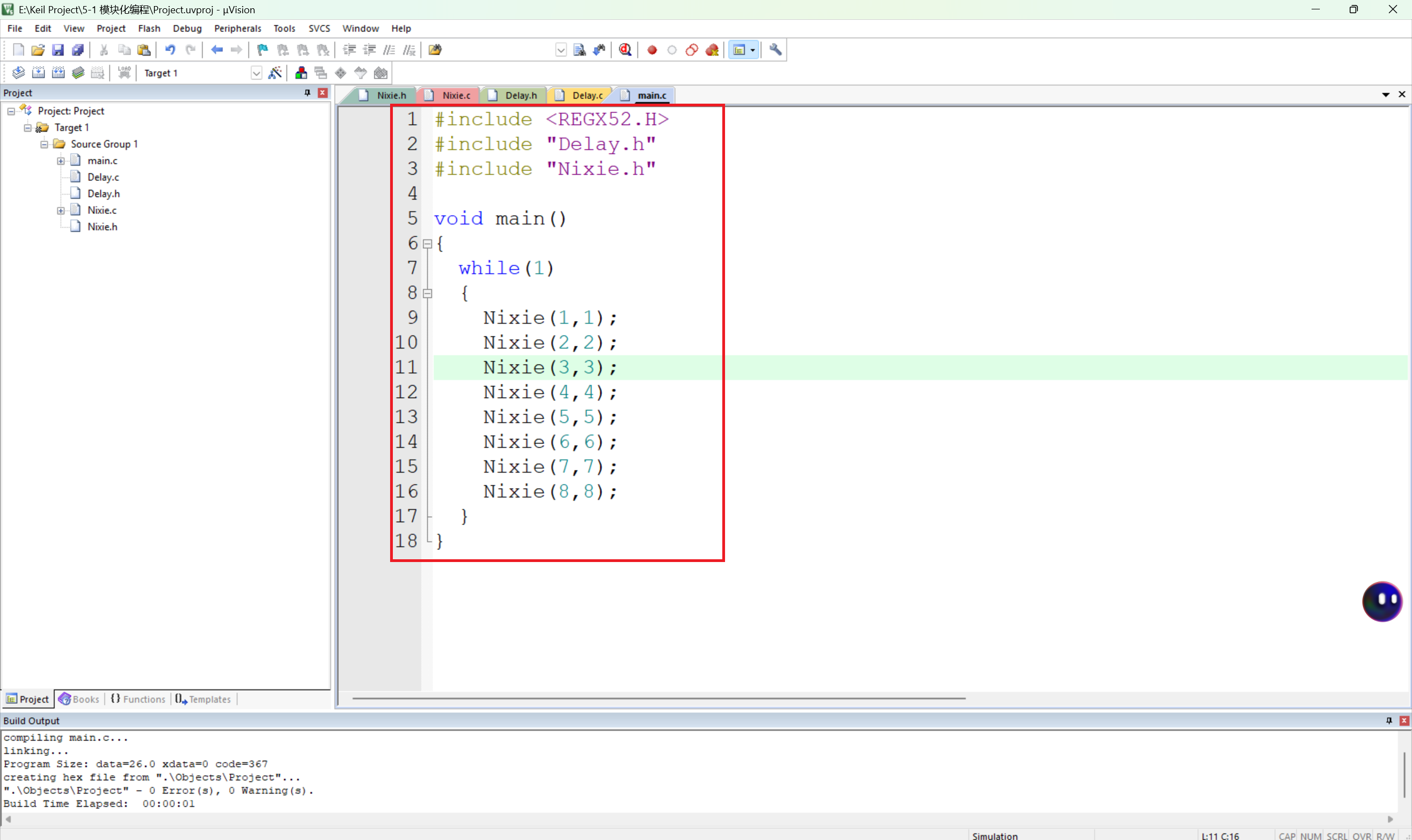Open the Peripherals menu
This screenshot has width=1412, height=840.
tap(237, 28)
